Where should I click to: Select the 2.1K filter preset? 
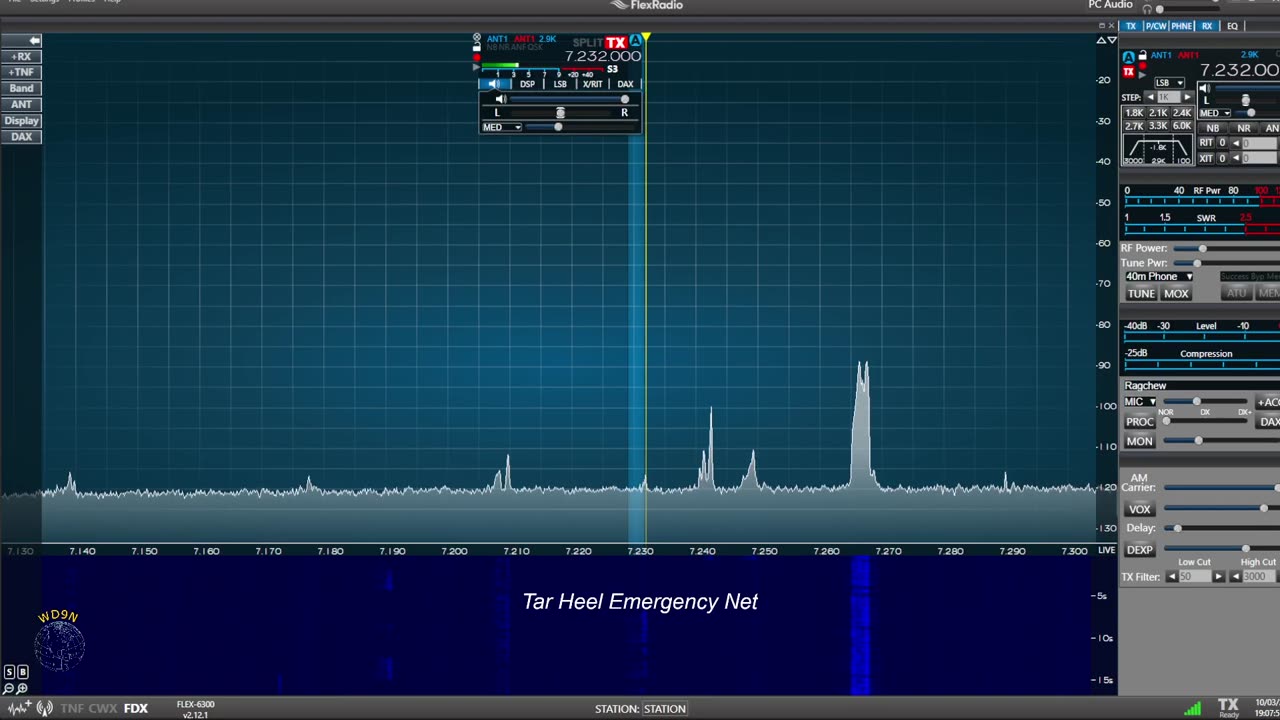coord(1158,113)
